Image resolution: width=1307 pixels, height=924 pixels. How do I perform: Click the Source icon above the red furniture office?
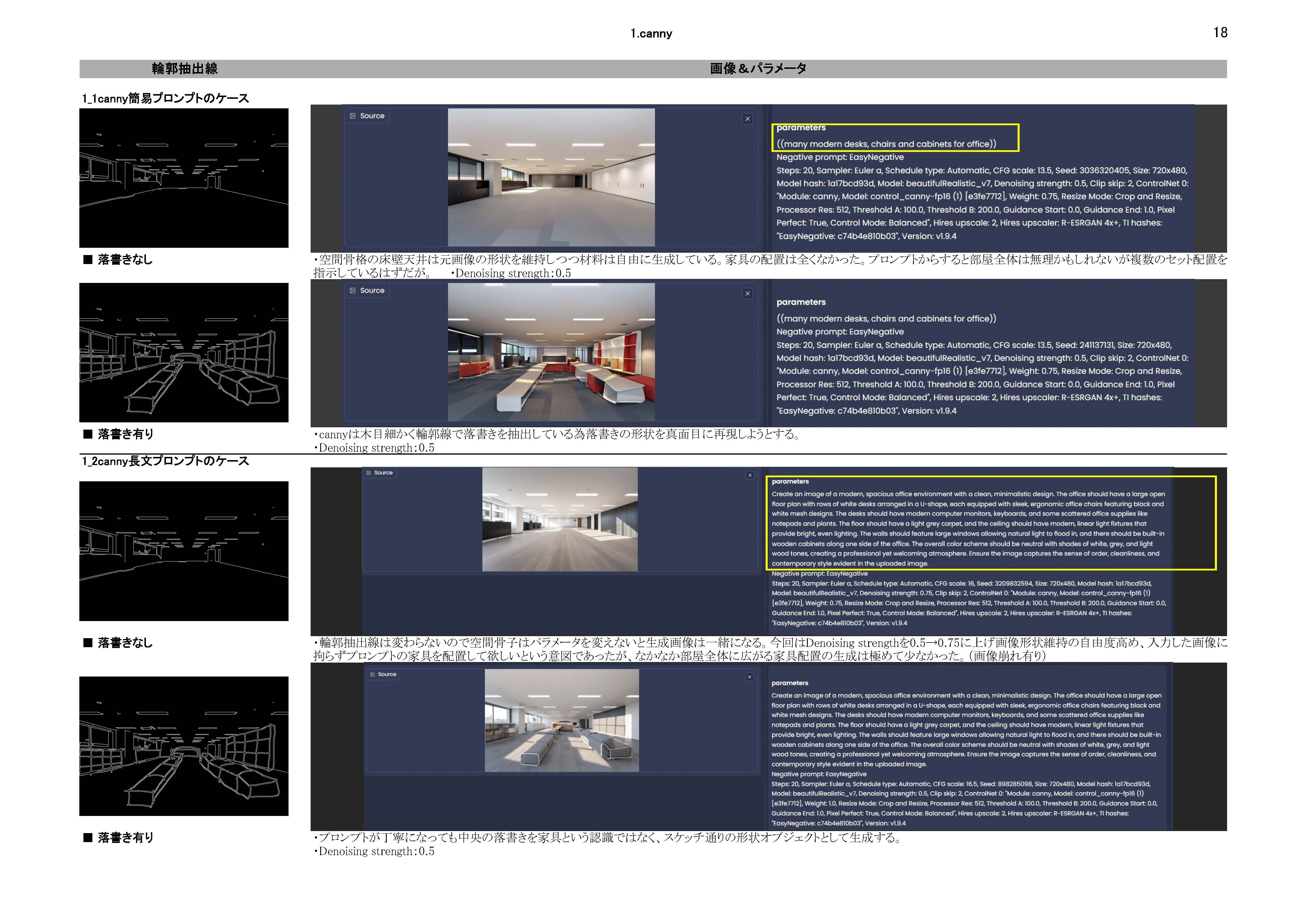click(x=352, y=291)
